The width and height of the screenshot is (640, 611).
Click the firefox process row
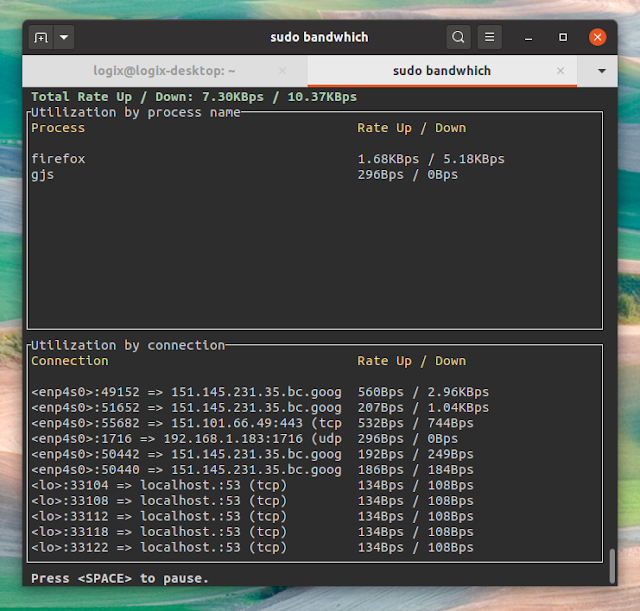click(268, 159)
